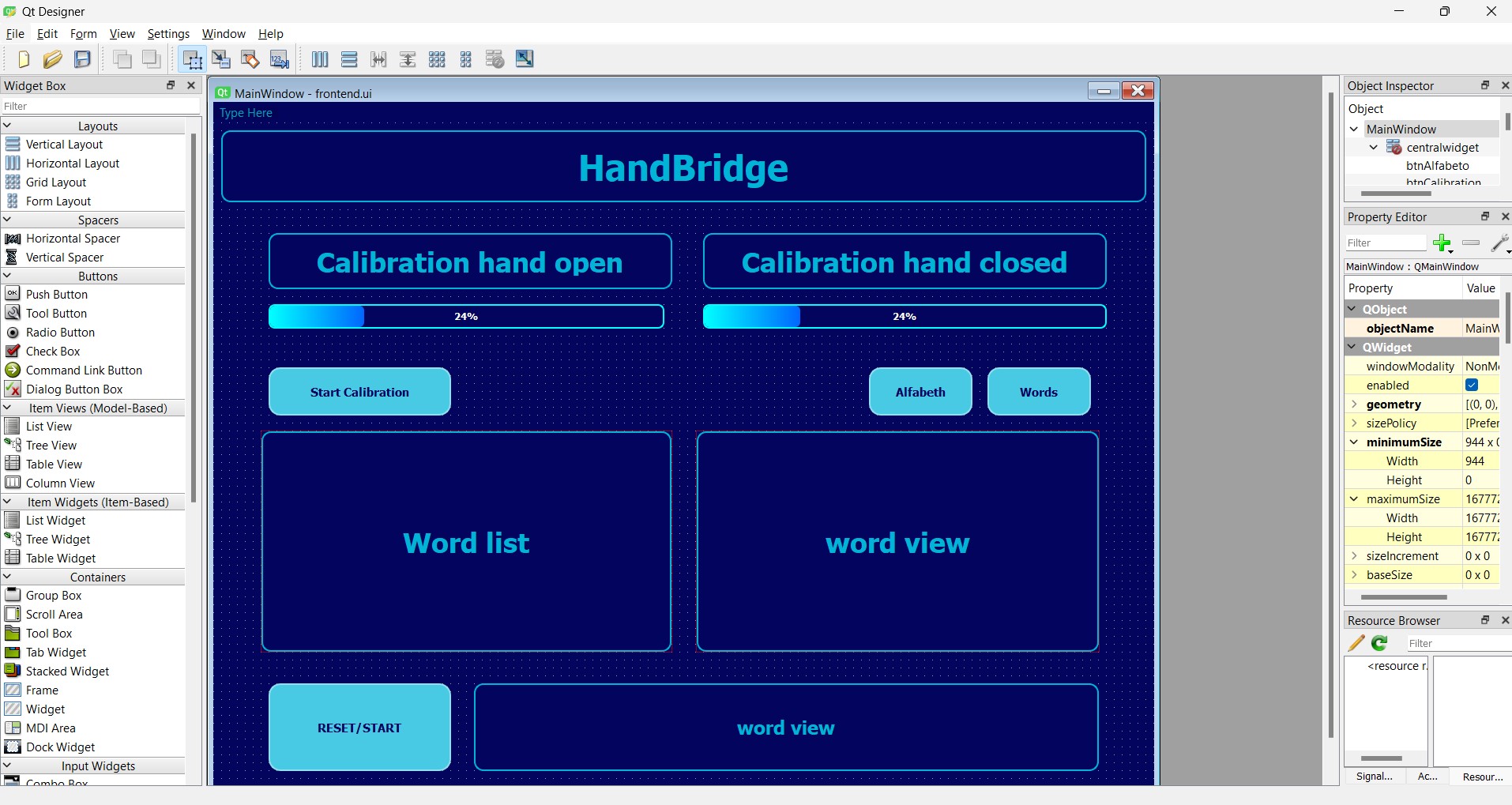The width and height of the screenshot is (1512, 805).
Task: Apply Lay Out in a Form Layout icon
Action: click(466, 59)
